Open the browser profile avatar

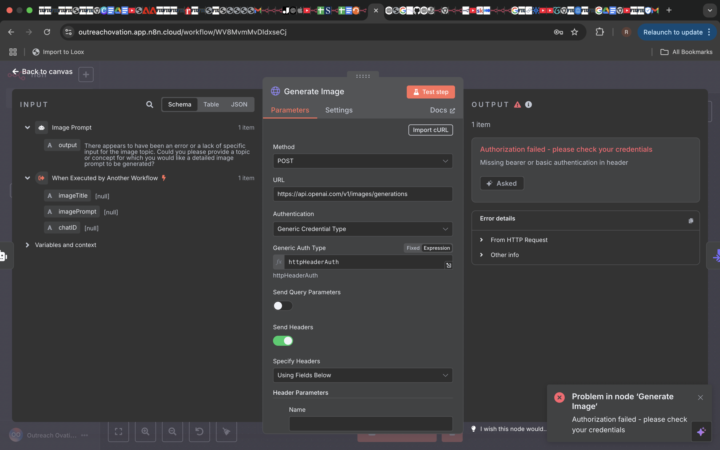click(626, 32)
